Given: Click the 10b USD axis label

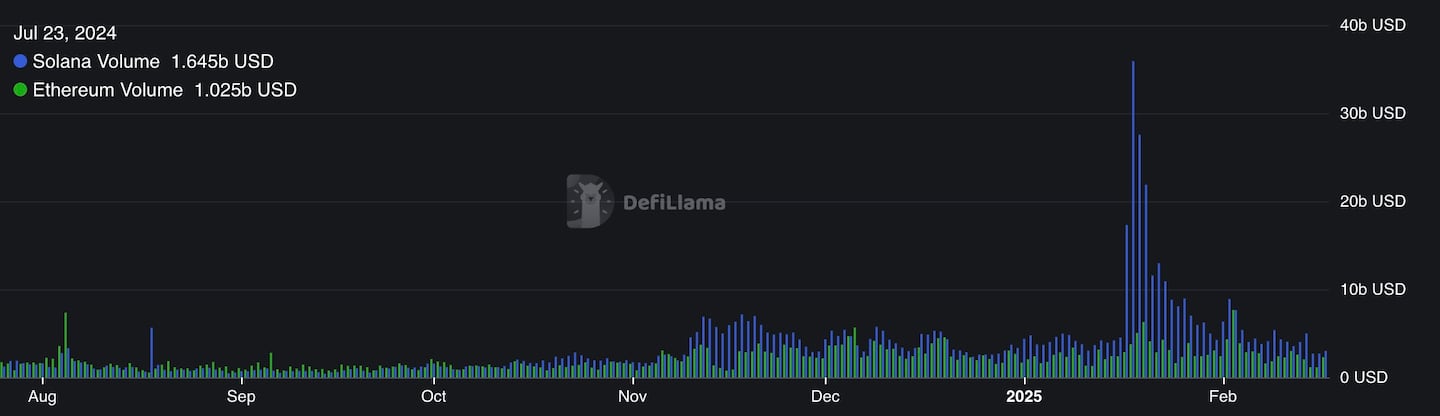Looking at the screenshot, I should 1373,290.
